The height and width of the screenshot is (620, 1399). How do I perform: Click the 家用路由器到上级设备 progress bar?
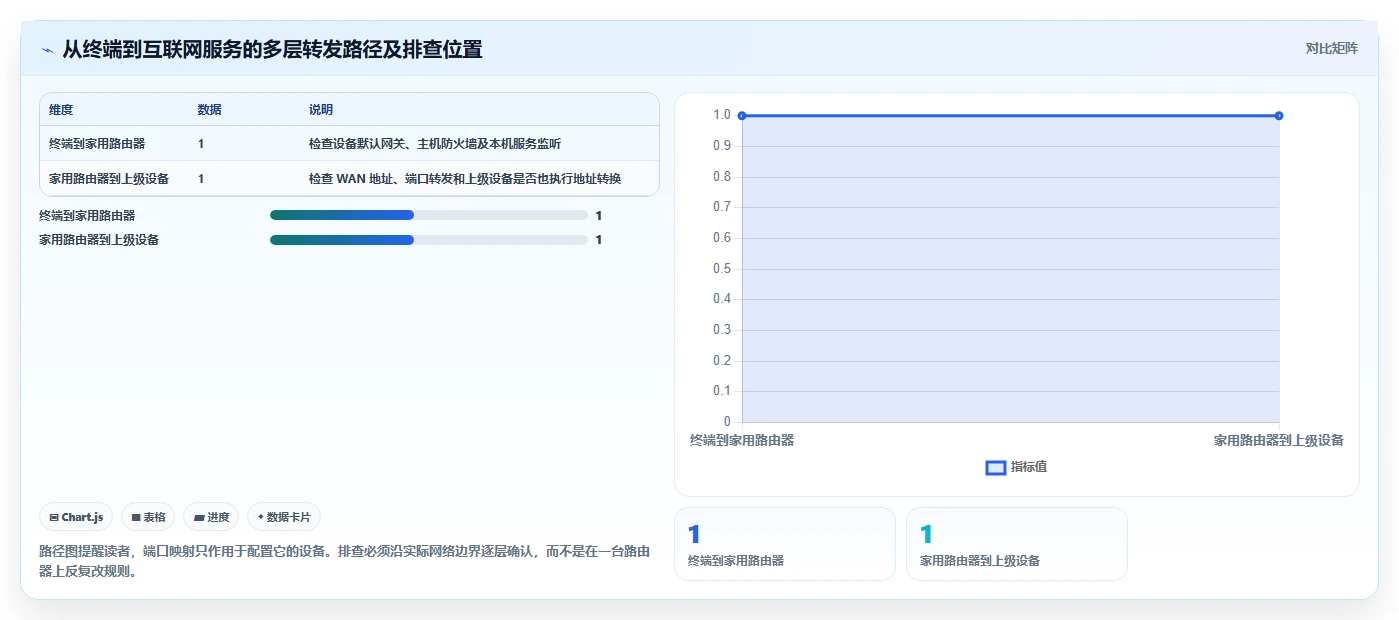[429, 240]
